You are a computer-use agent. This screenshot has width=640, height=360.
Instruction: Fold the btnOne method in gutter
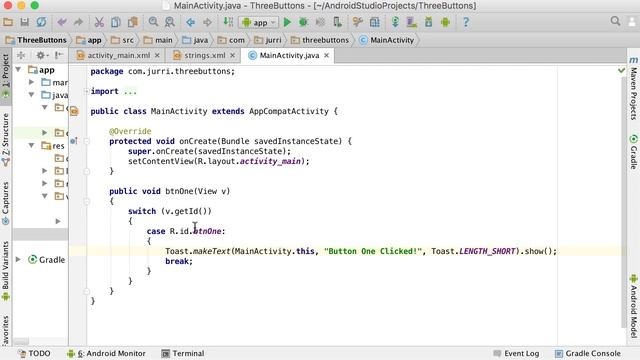click(87, 201)
